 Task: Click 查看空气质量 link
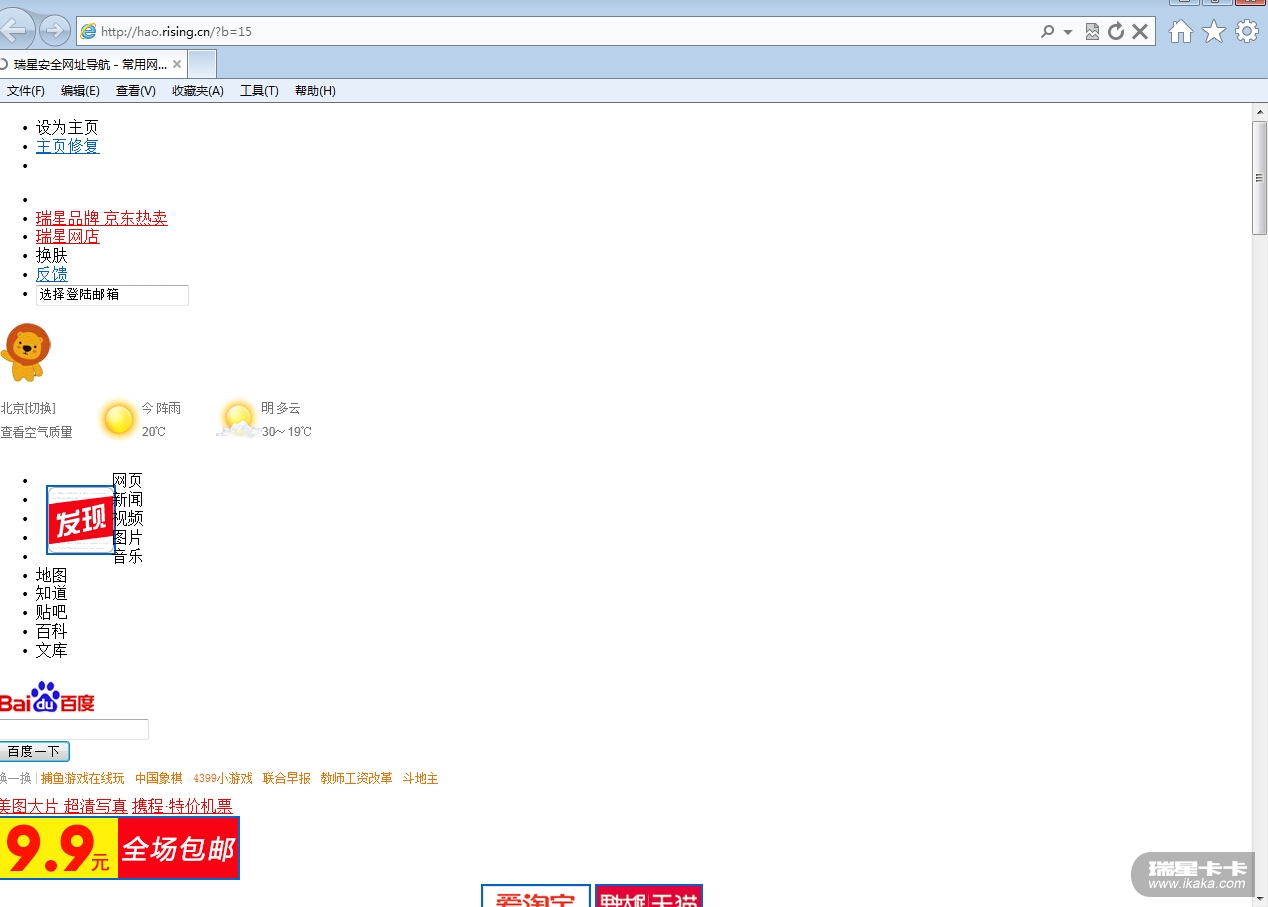coord(36,432)
